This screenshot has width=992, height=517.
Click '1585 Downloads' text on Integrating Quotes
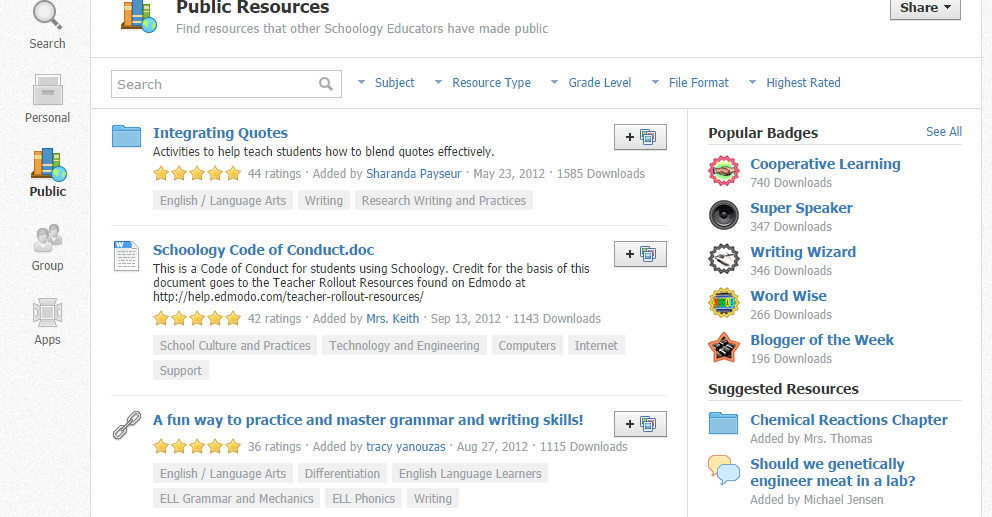coord(601,173)
